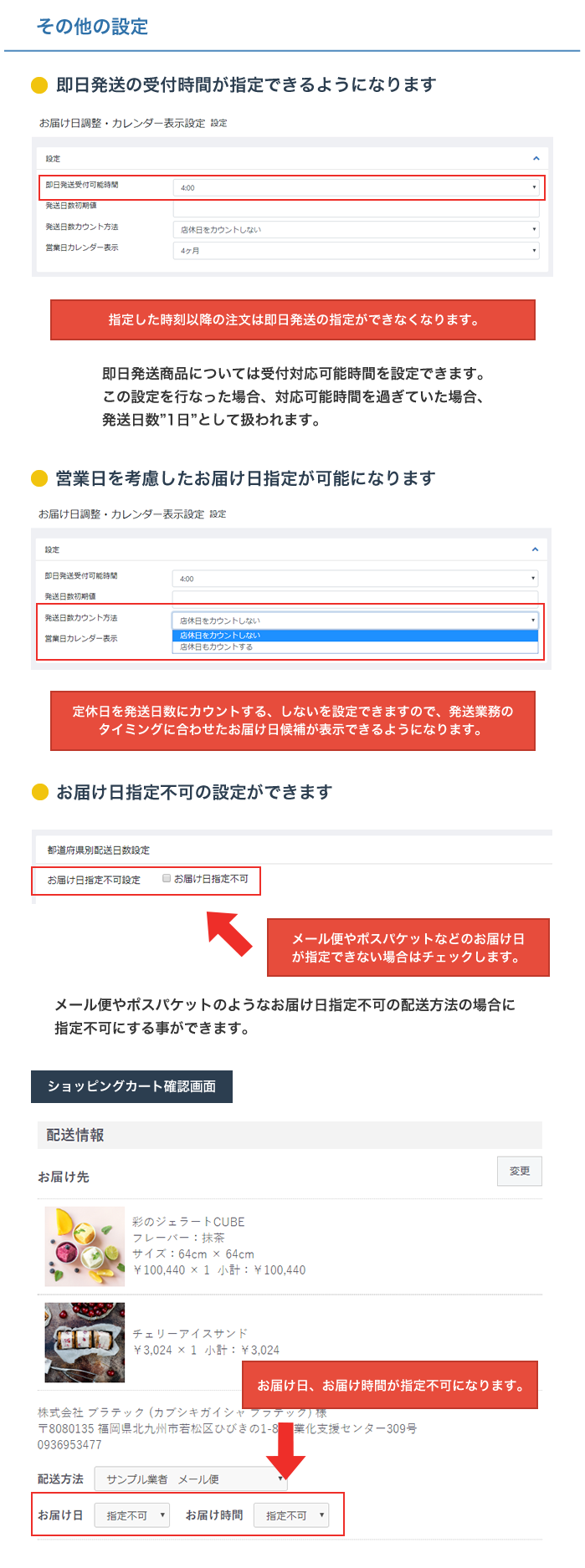Select 店休日もカウントする option
585x1568 pixels.
(x=355, y=646)
